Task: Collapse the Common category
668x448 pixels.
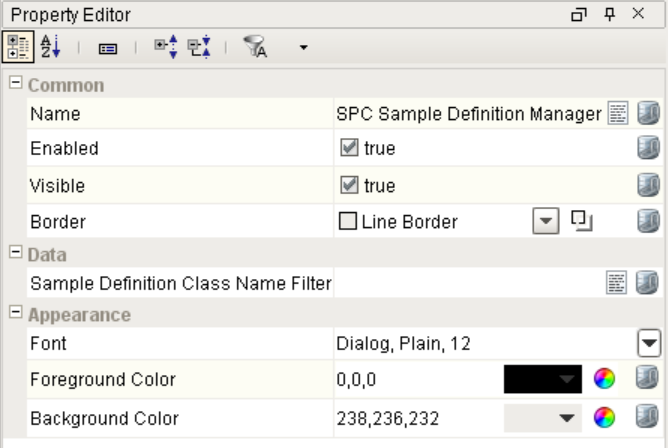Action: tap(15, 84)
